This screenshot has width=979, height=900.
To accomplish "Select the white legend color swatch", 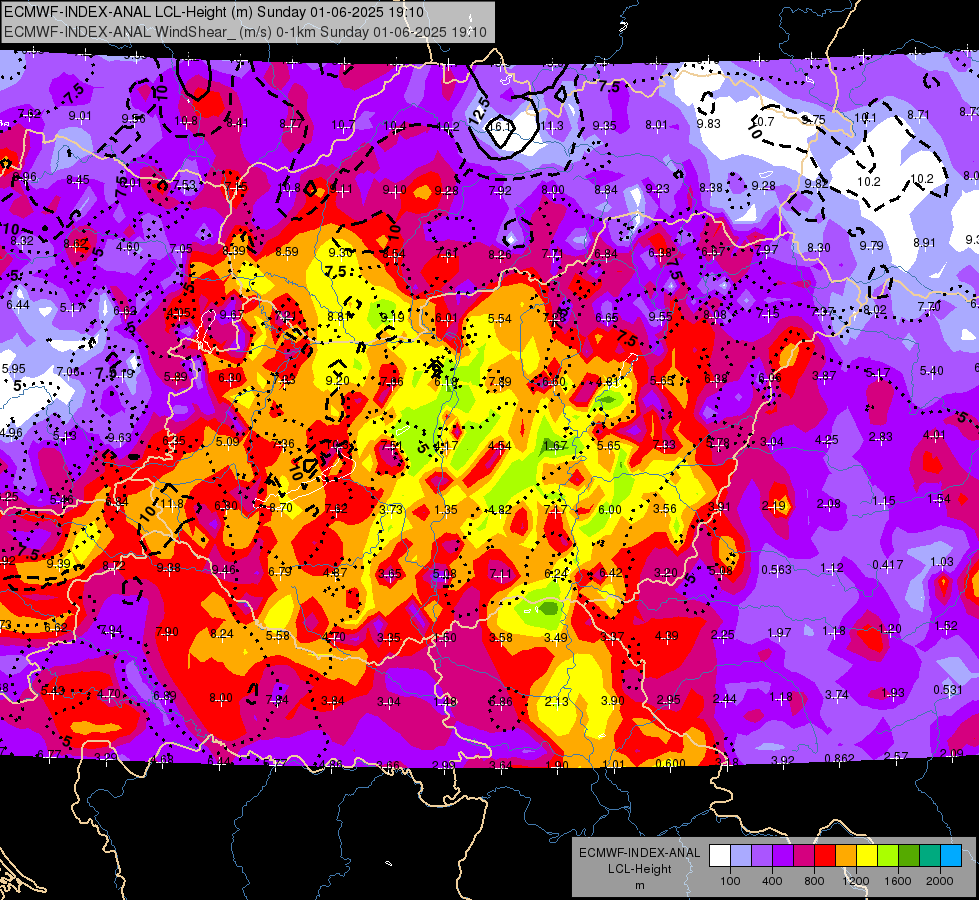I will [720, 856].
